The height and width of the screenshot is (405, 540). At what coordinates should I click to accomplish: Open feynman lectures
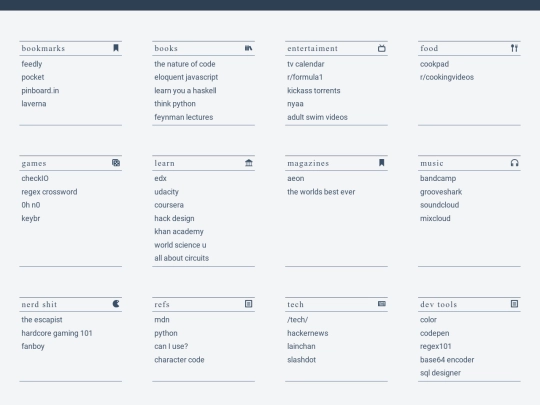(184, 117)
